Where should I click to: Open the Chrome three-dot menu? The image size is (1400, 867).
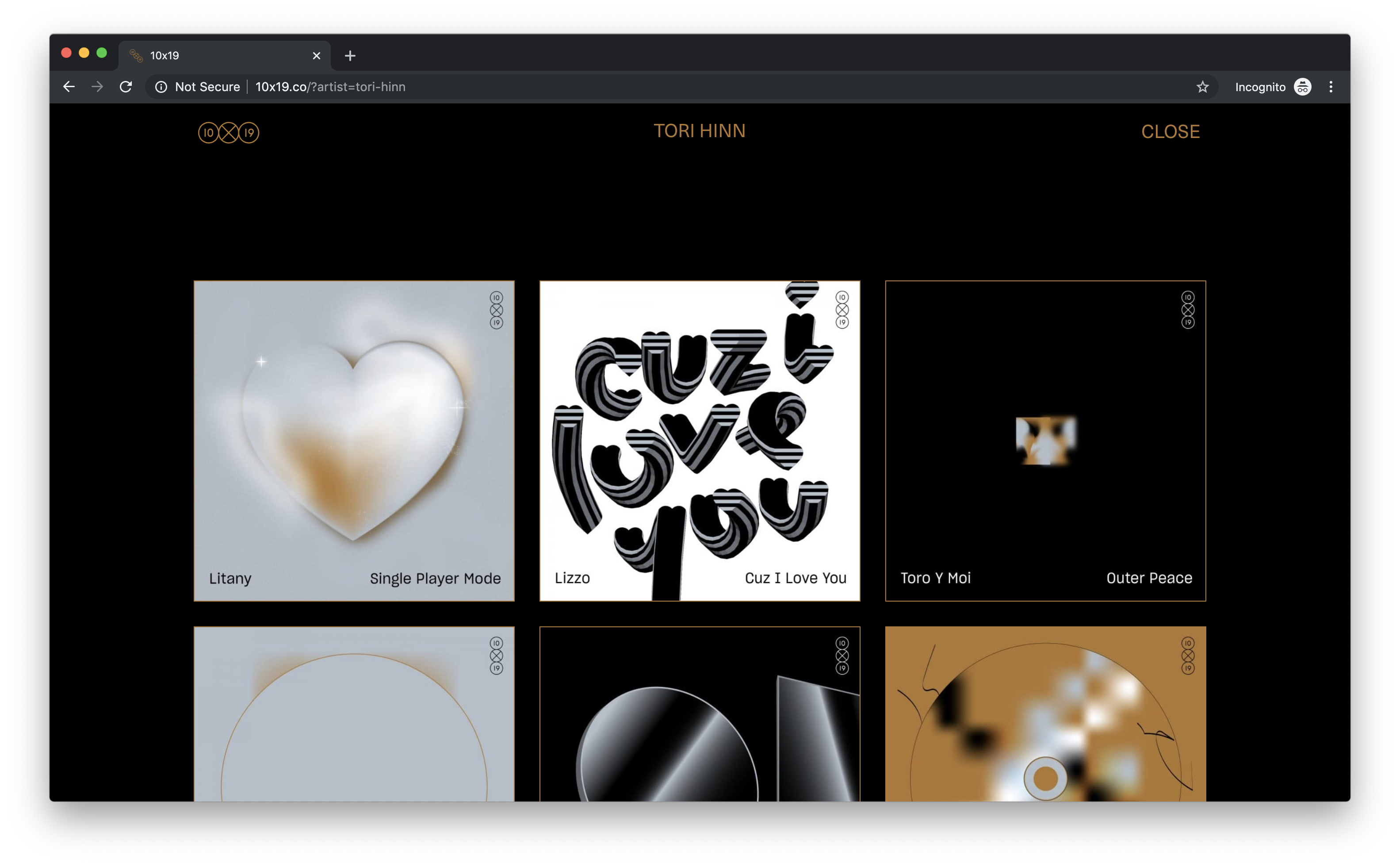click(x=1331, y=87)
